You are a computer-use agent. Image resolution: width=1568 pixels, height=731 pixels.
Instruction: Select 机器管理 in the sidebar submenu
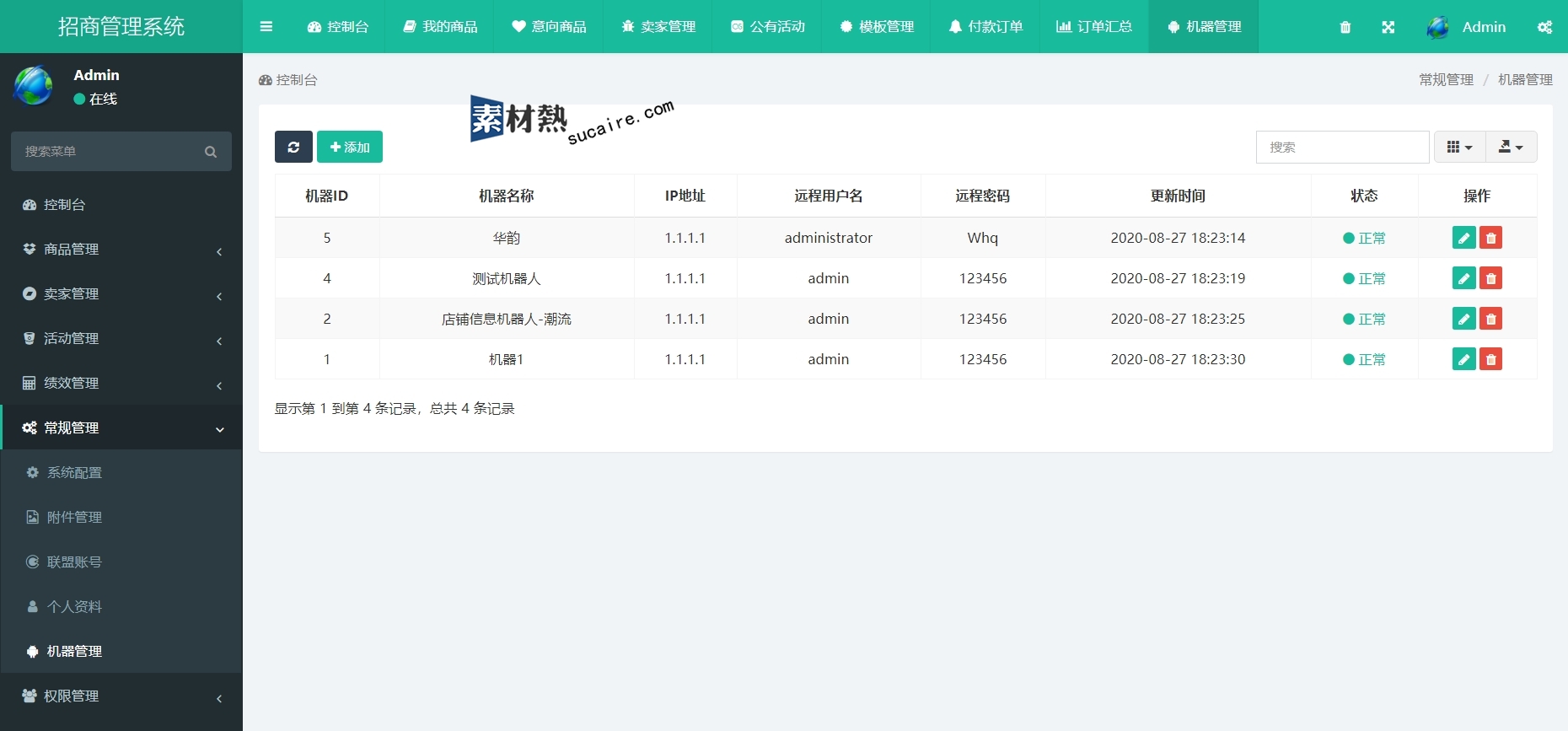pyautogui.click(x=121, y=652)
